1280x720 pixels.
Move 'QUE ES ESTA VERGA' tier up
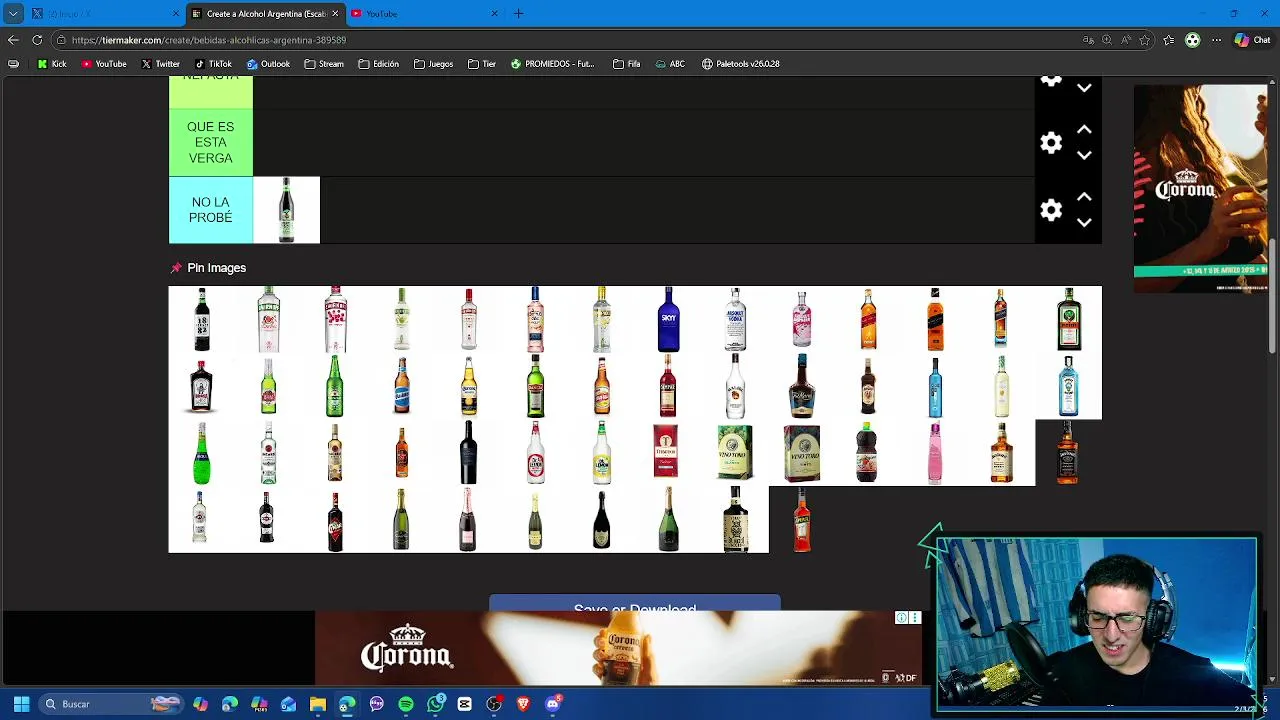(x=1084, y=130)
